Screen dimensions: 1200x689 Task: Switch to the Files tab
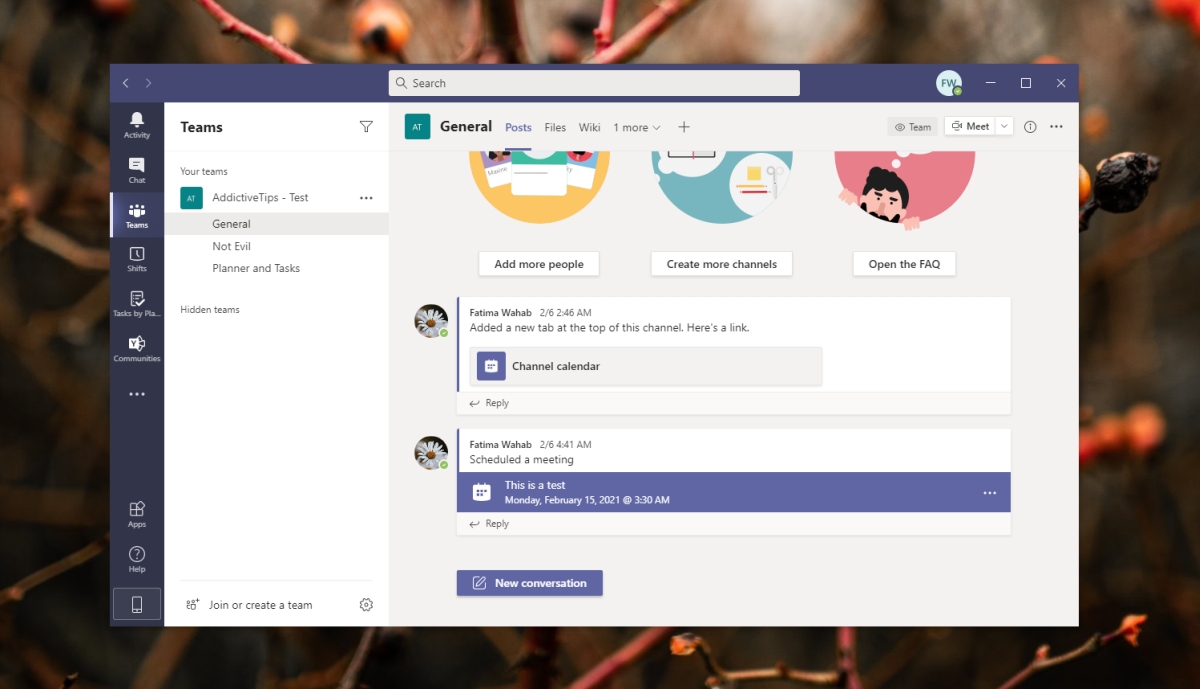555,128
